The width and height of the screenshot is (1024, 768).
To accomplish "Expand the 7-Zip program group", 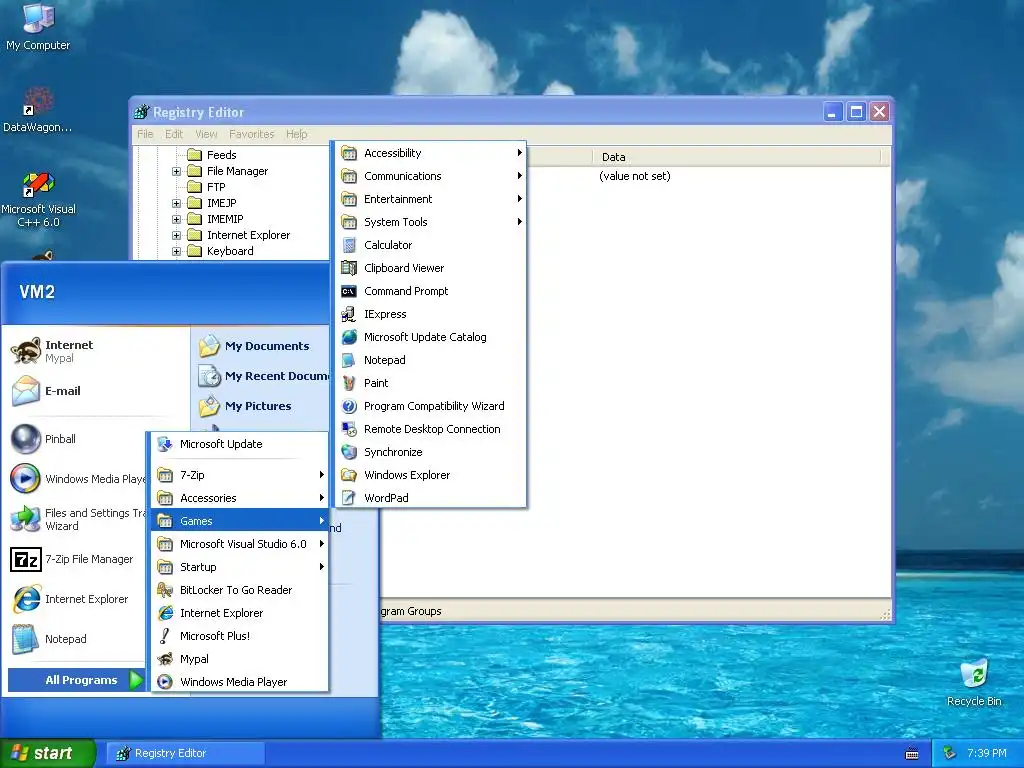I will [x=240, y=475].
